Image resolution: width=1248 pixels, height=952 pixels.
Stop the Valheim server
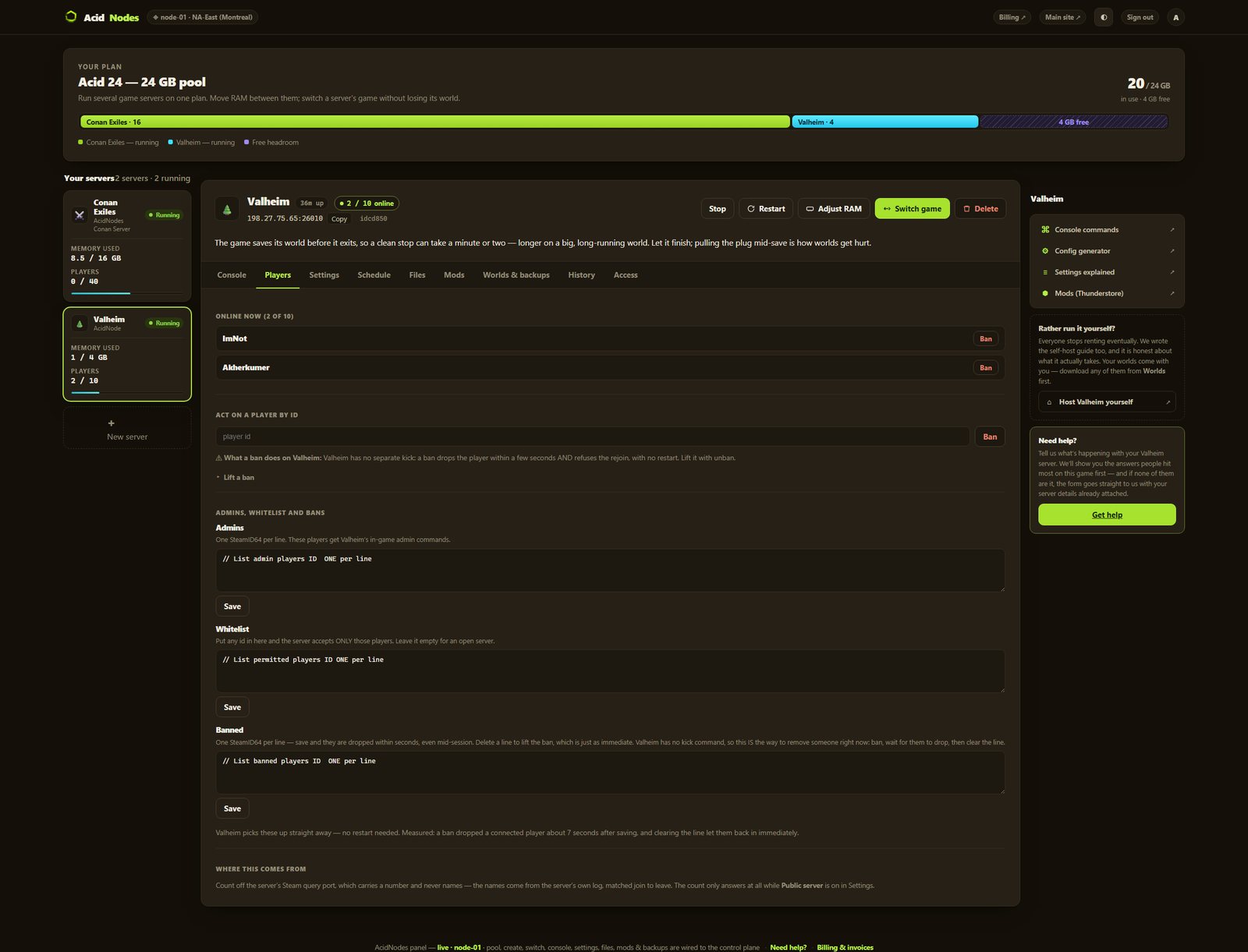pos(718,209)
